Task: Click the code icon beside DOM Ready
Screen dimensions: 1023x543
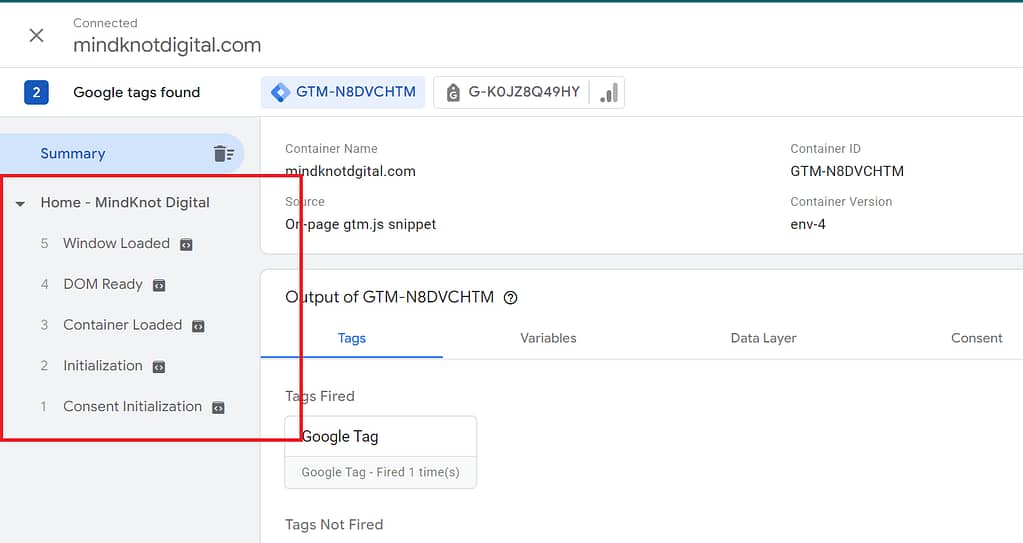Action: tap(158, 285)
